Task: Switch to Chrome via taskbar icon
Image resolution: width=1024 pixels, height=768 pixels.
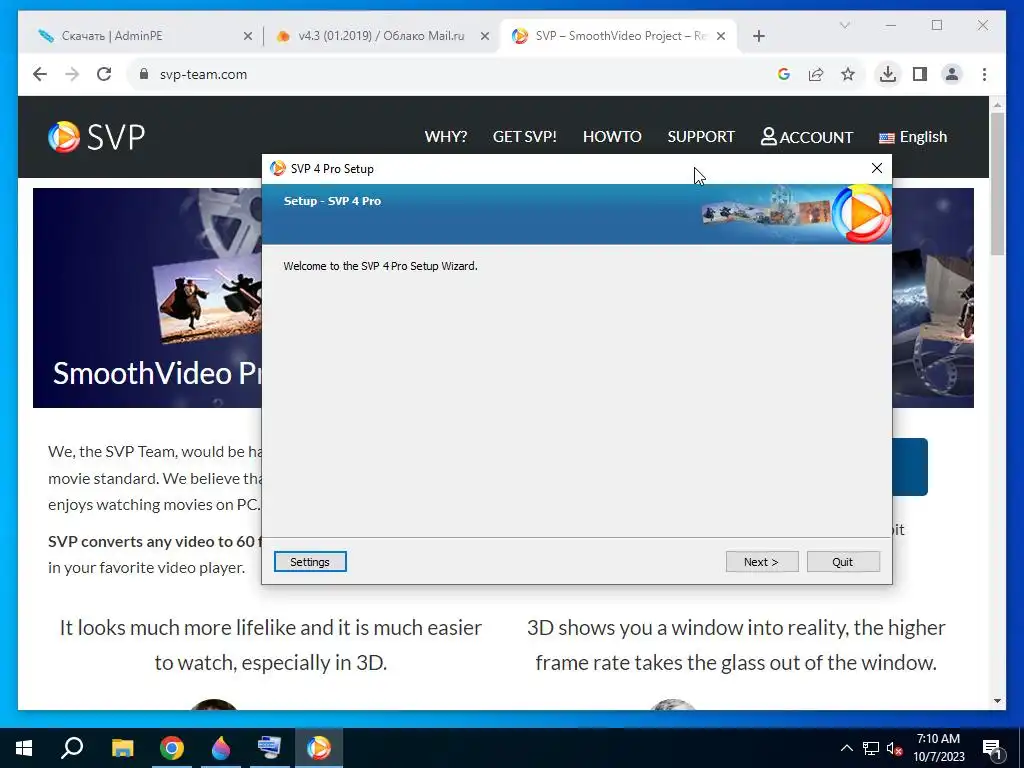Action: (172, 748)
